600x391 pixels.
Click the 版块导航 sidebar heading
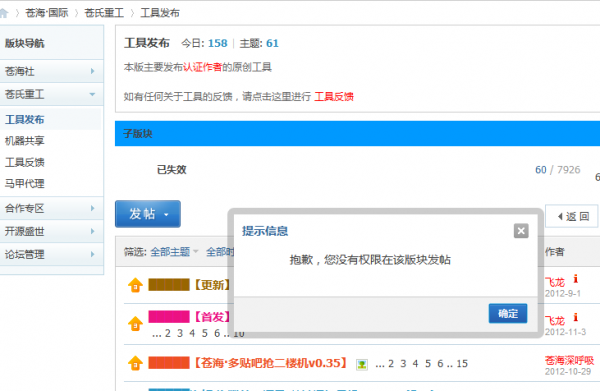[x=24, y=43]
